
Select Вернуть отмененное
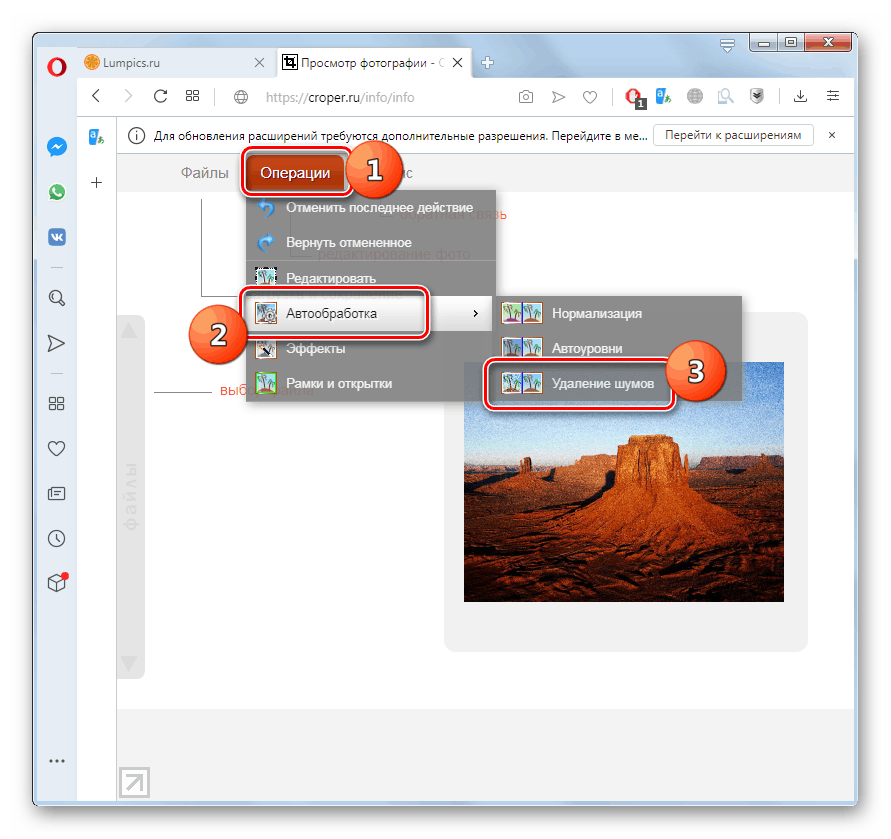coord(370,243)
